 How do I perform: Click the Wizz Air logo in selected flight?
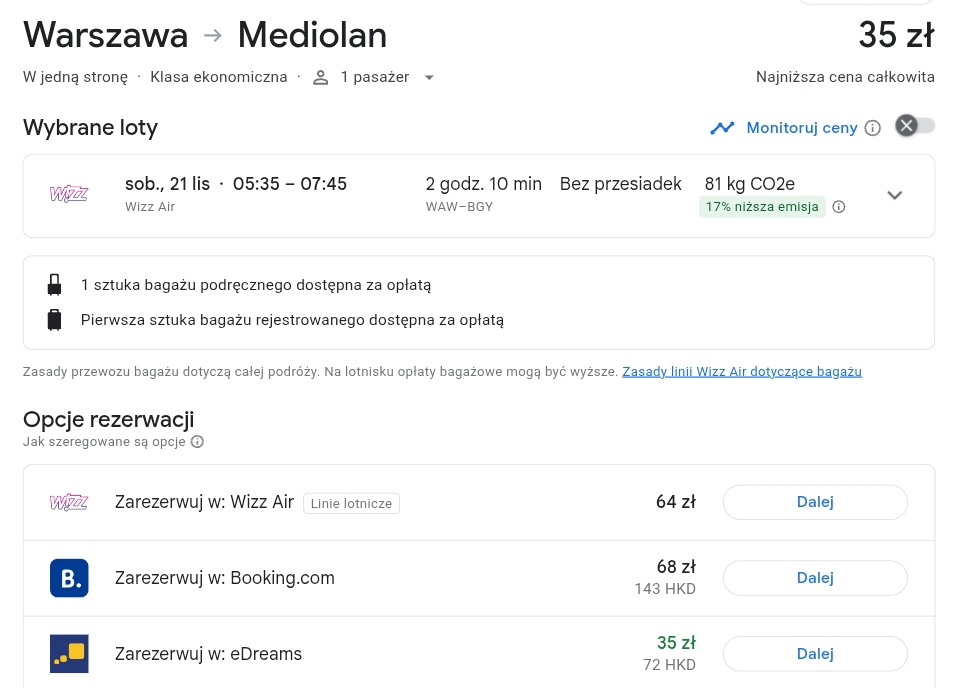tap(69, 194)
